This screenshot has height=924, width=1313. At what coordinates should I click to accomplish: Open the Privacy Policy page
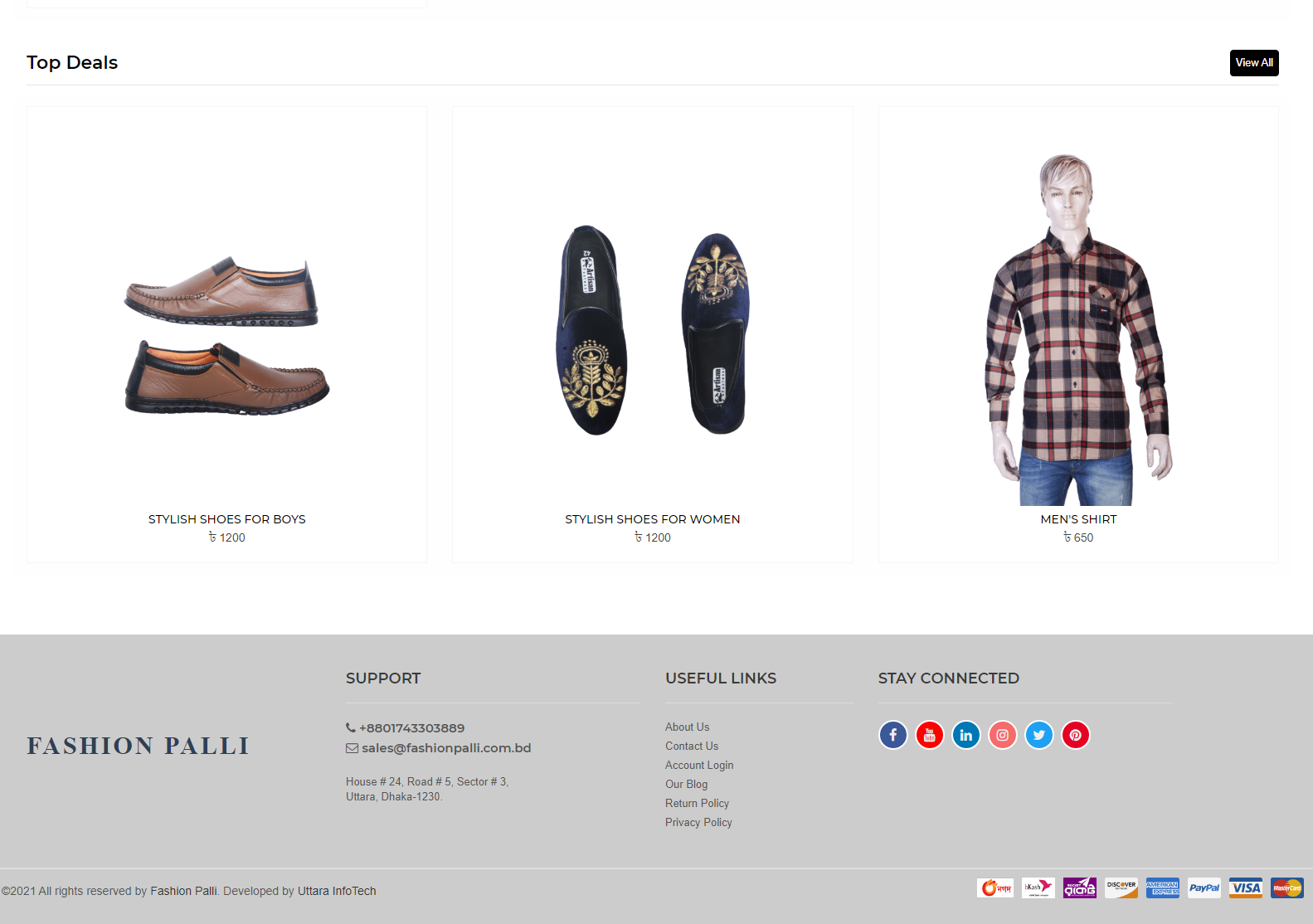click(698, 822)
